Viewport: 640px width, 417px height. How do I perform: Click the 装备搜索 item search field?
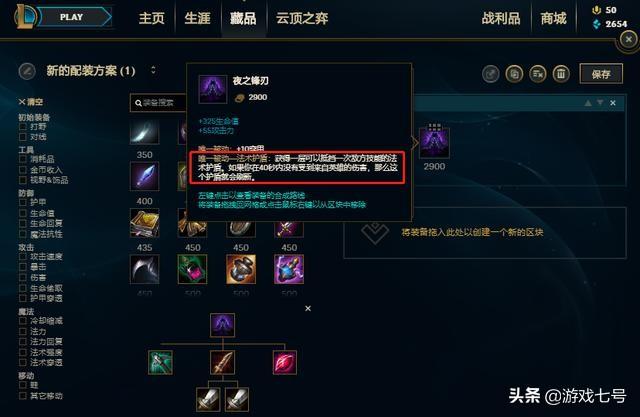click(158, 103)
